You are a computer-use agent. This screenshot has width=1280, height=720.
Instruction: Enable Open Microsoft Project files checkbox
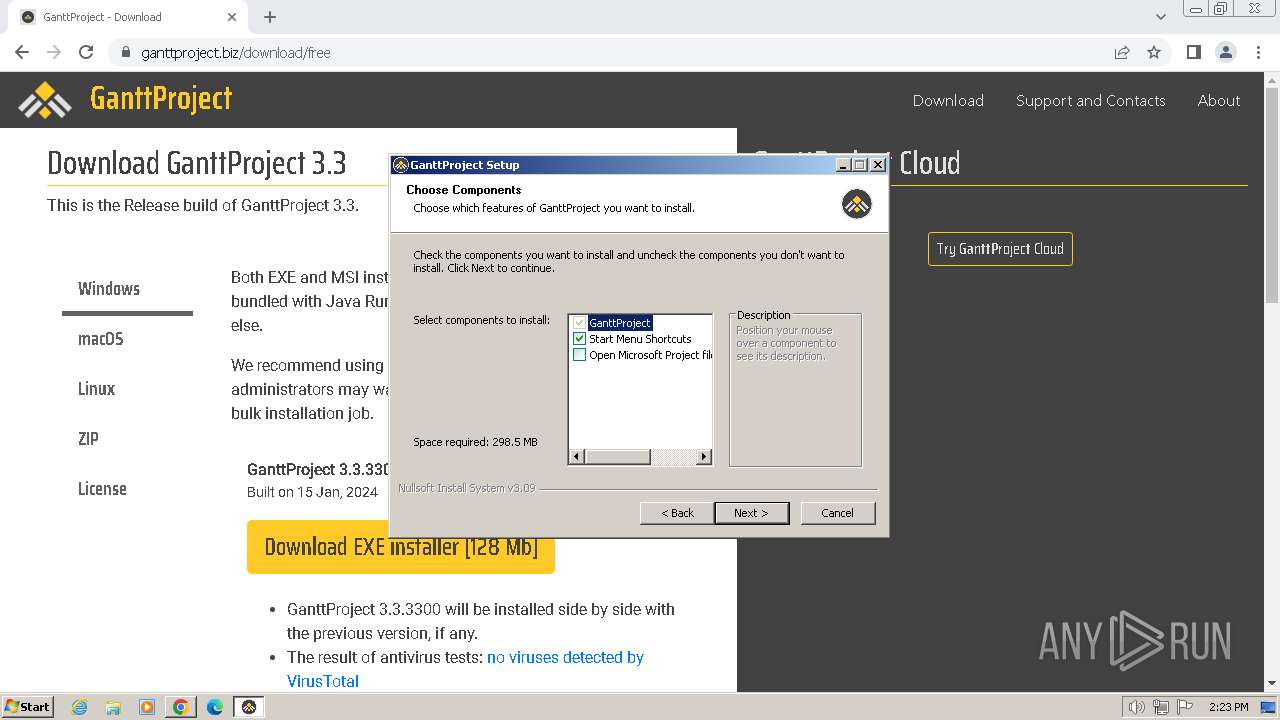click(579, 355)
